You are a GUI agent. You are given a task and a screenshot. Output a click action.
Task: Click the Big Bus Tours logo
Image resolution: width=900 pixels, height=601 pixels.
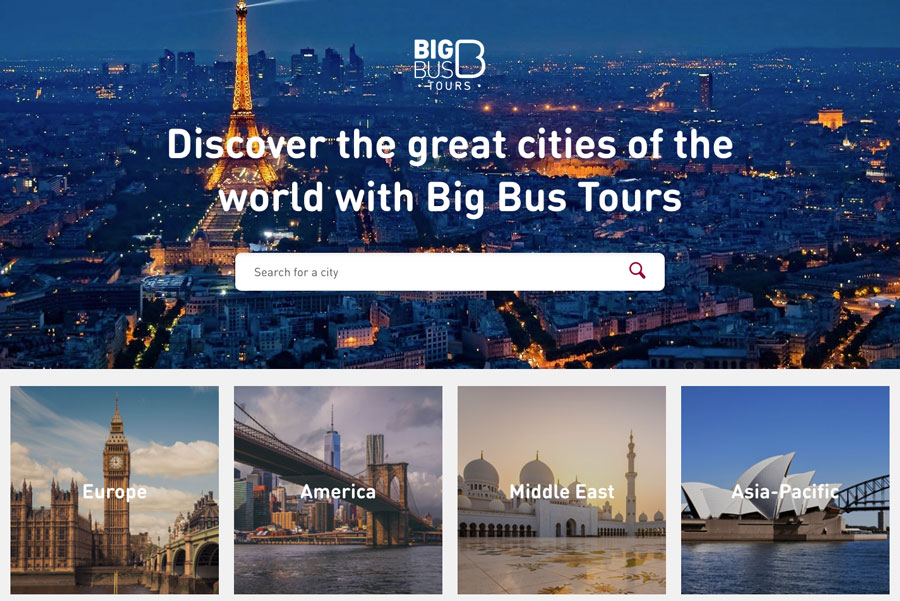pos(449,65)
